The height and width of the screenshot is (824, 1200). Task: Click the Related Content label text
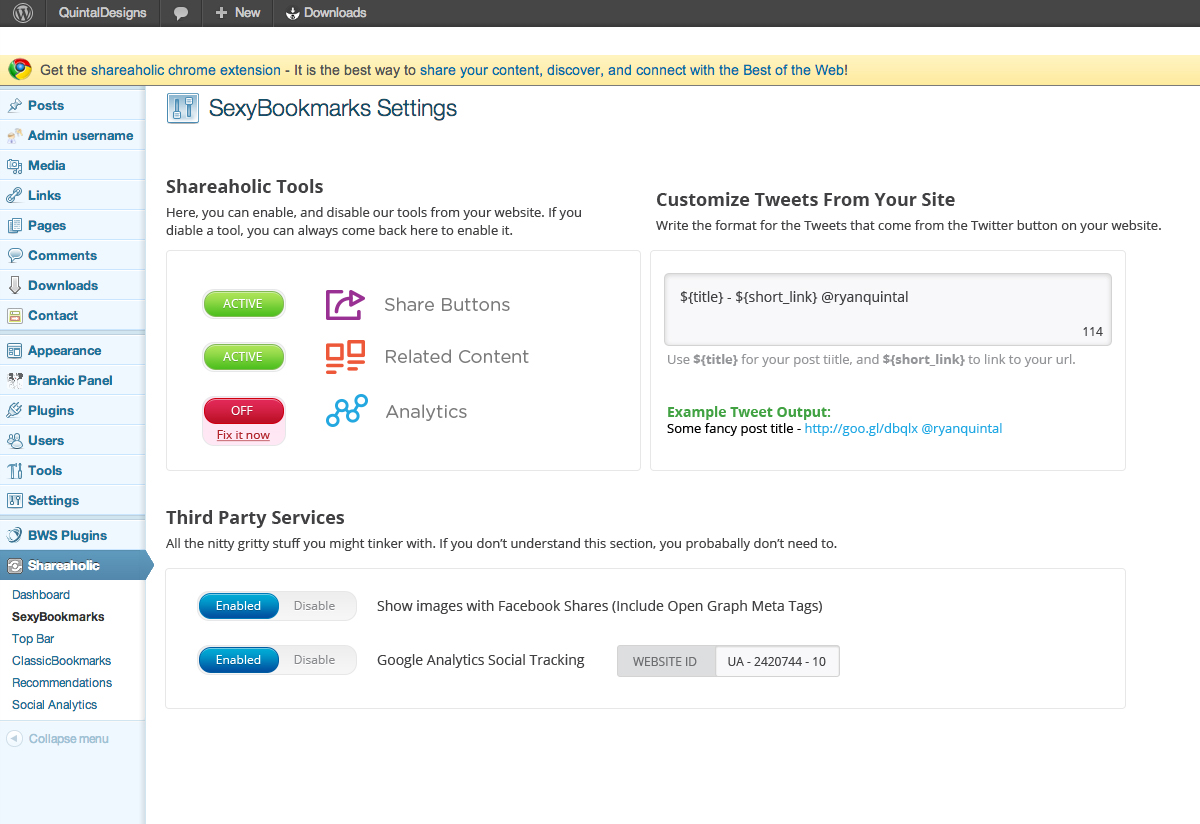pos(457,357)
